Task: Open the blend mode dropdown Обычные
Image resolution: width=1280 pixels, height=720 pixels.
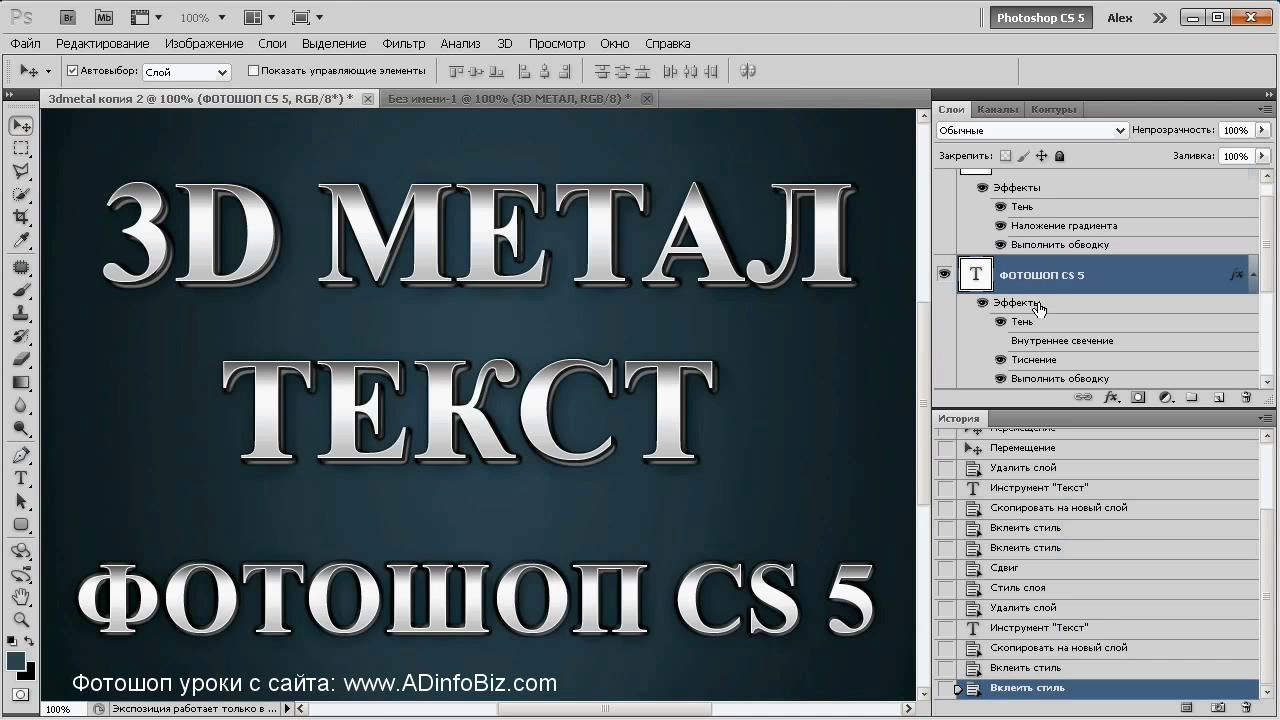Action: (1031, 130)
